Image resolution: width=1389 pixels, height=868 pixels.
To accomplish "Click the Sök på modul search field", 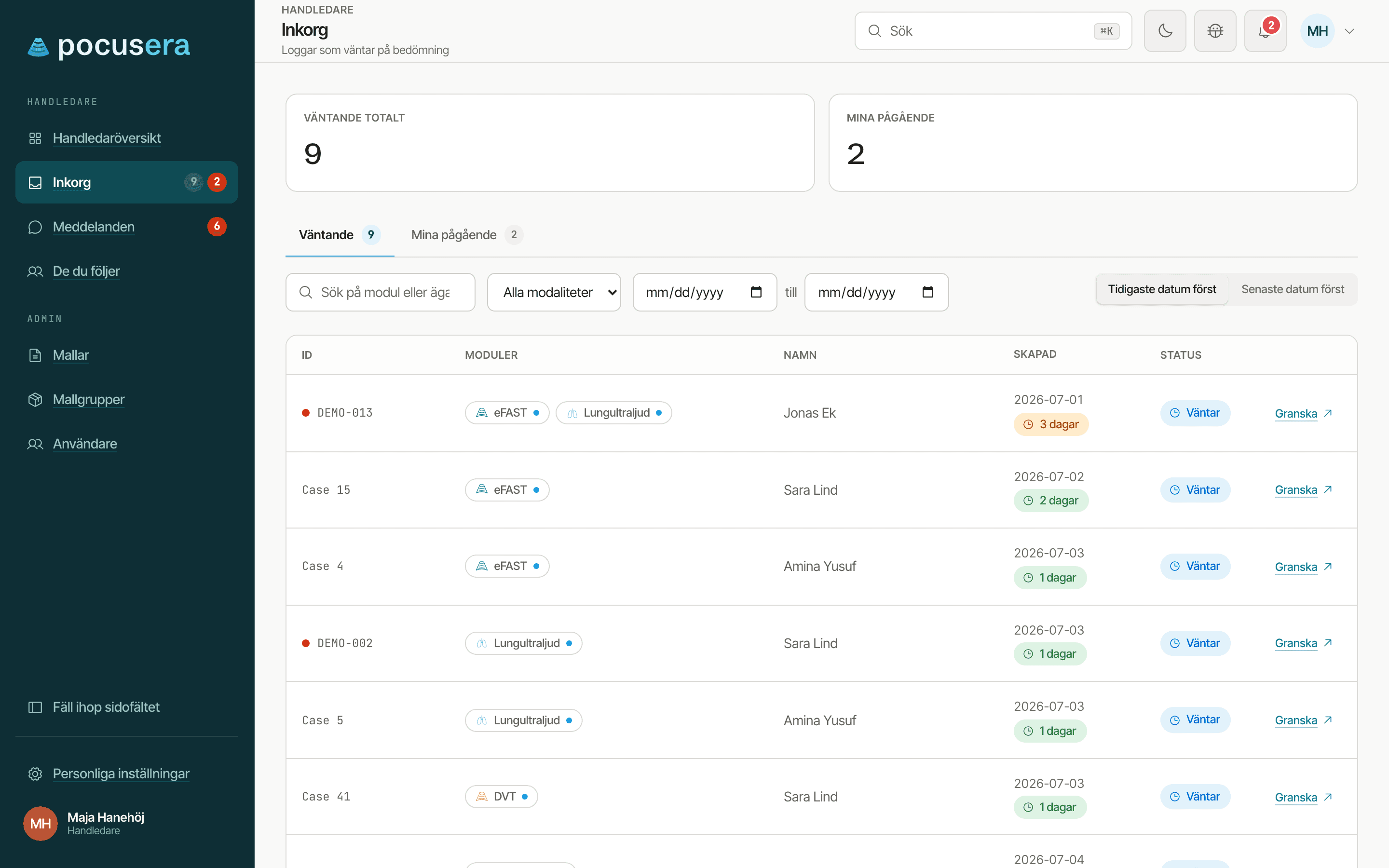I will pos(380,292).
